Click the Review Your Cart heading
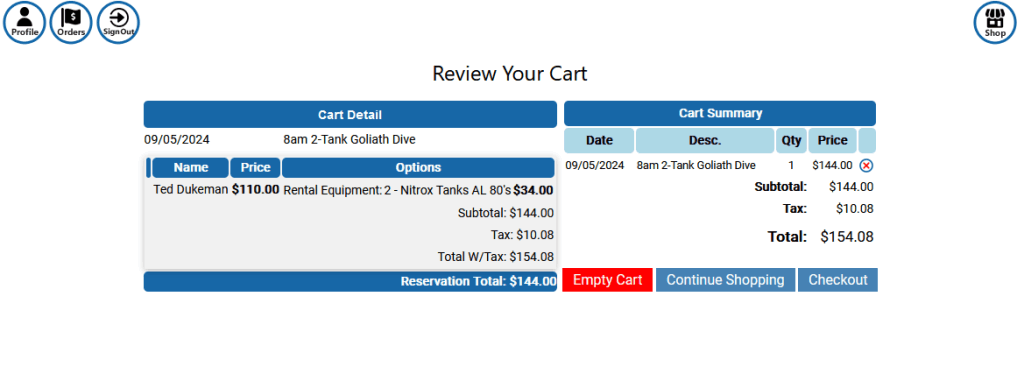 510,73
